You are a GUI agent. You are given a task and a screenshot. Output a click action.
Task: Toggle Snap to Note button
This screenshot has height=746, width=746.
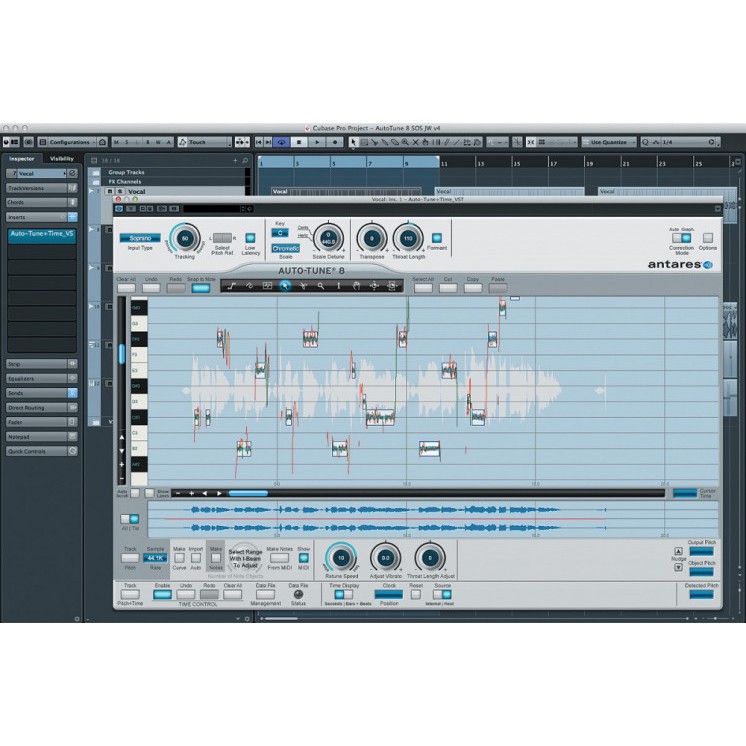click(201, 288)
